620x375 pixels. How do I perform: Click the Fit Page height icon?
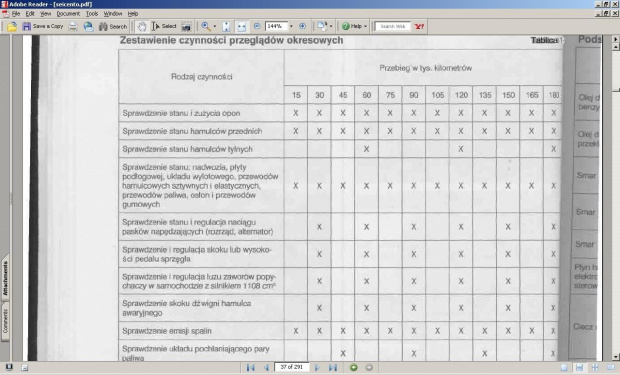click(226, 27)
